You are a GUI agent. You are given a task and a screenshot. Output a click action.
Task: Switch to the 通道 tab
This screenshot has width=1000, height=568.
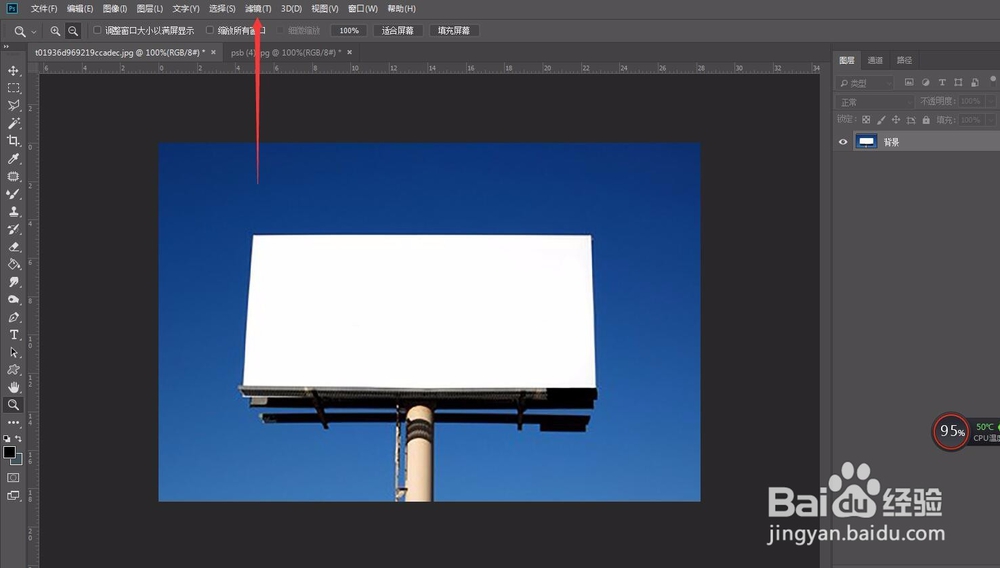tap(875, 61)
